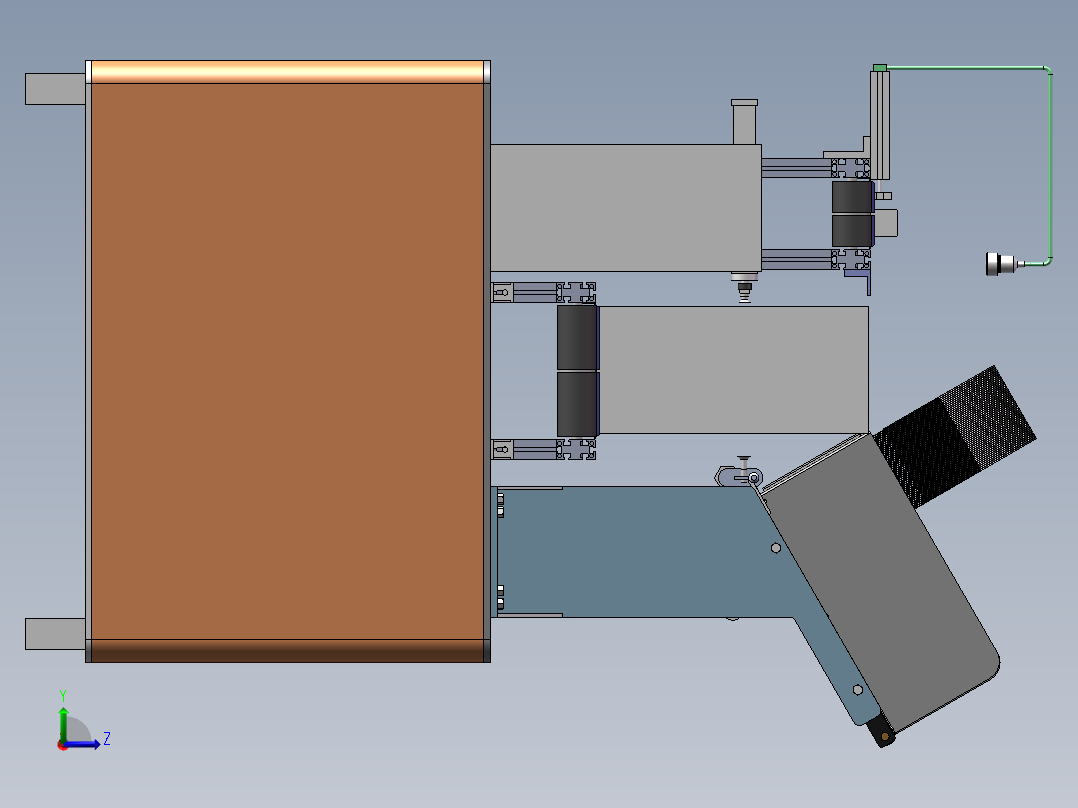
Task: Select the tall vertical gray rail at top right
Action: 880,125
